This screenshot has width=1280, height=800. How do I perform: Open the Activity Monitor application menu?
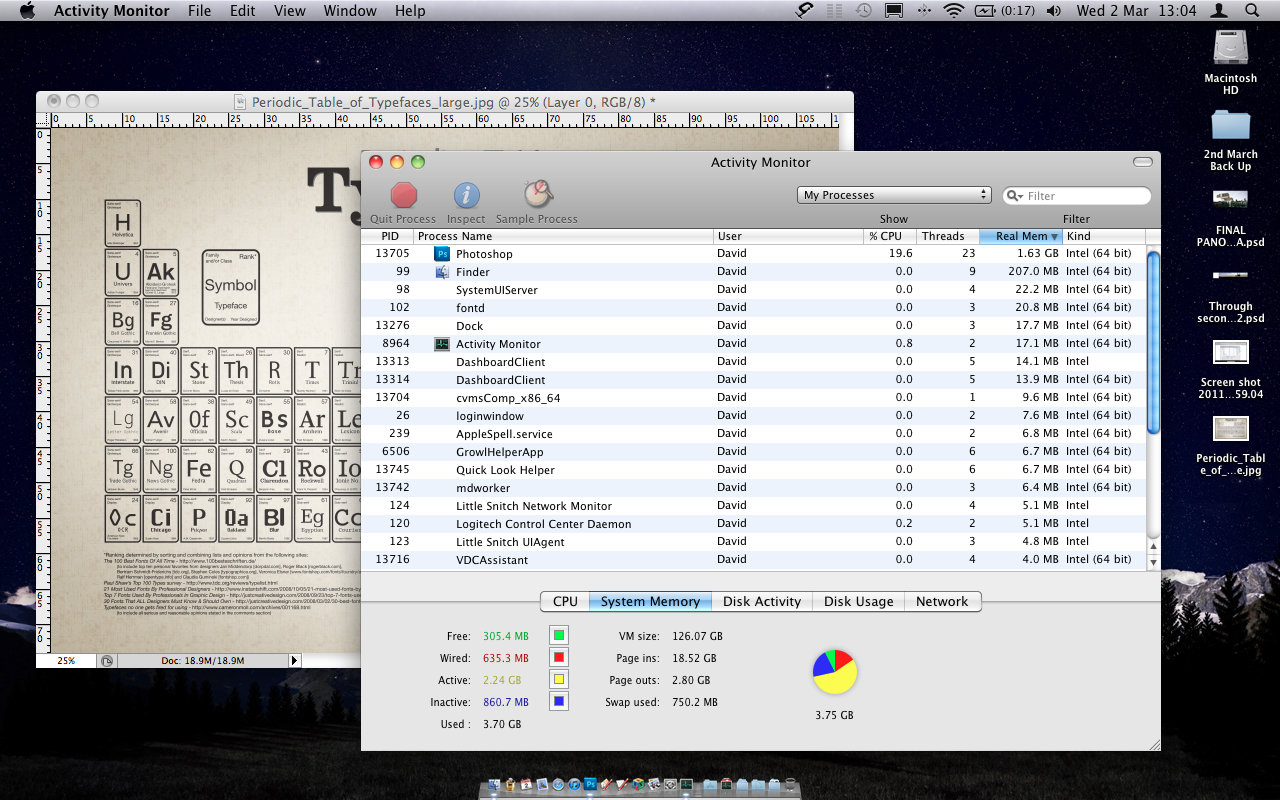pos(113,11)
